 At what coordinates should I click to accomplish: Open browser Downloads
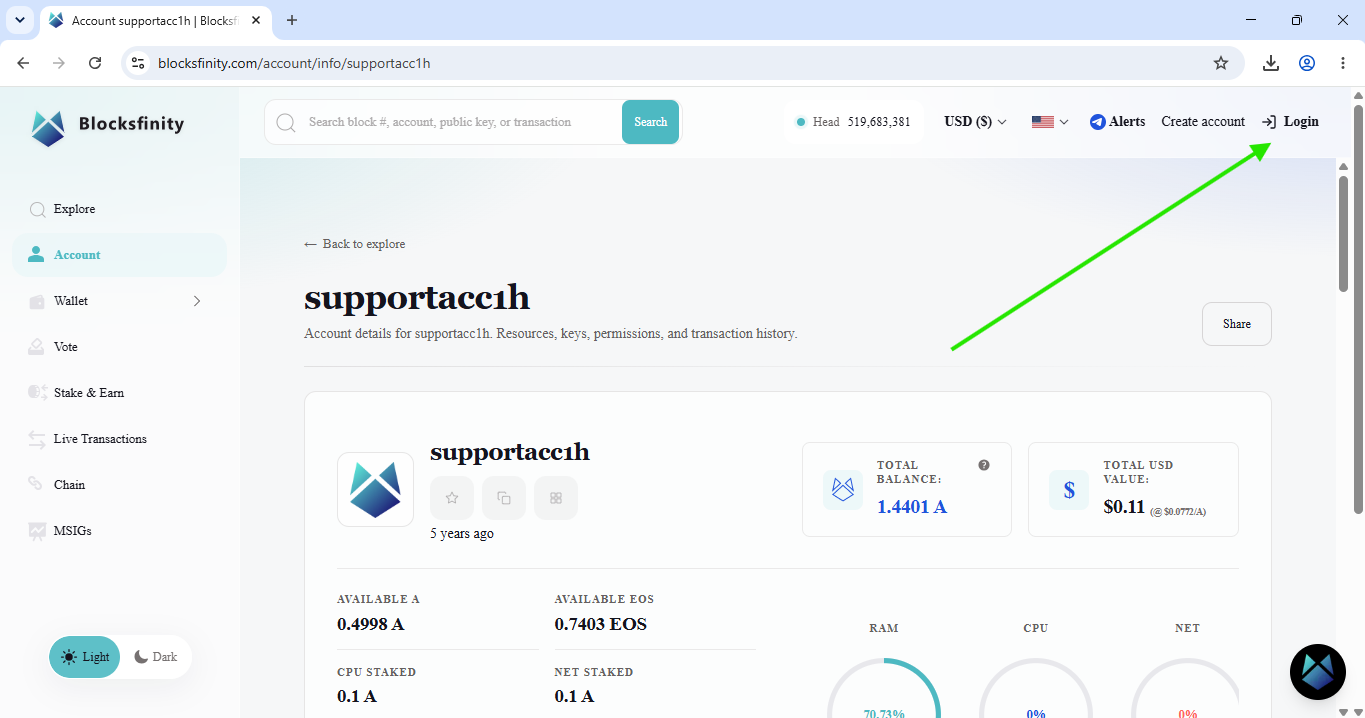pos(1271,63)
